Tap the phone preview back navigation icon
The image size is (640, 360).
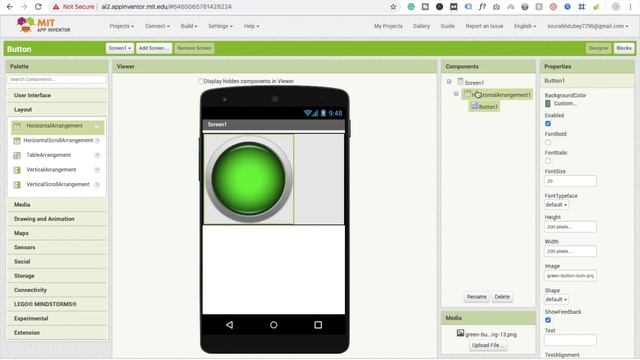coord(229,325)
